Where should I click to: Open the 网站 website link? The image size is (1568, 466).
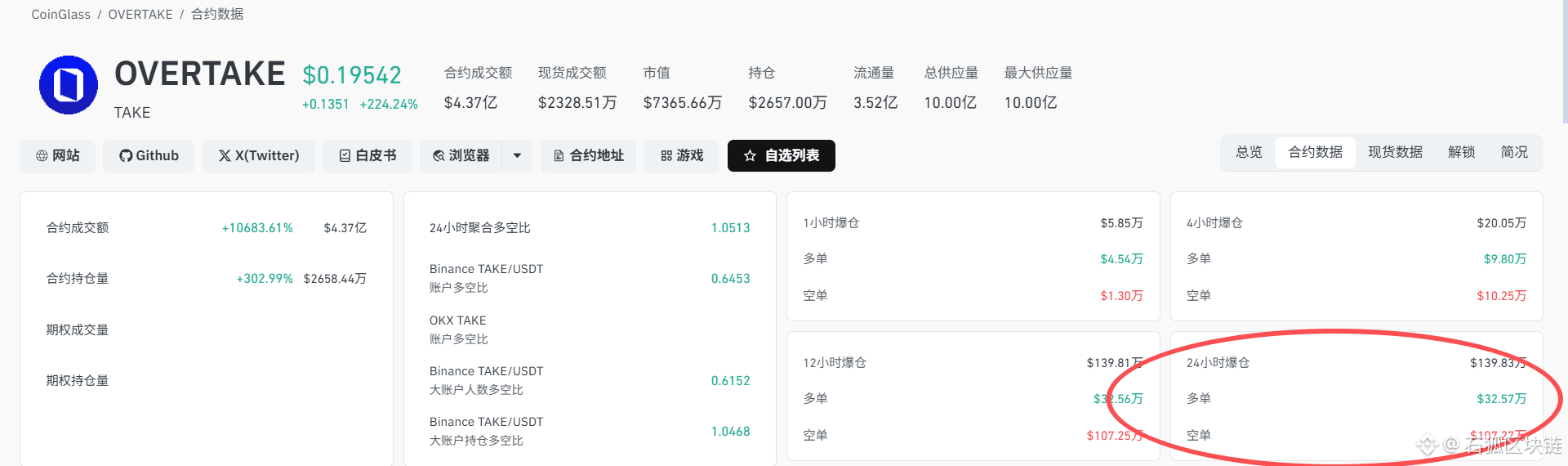[58, 155]
